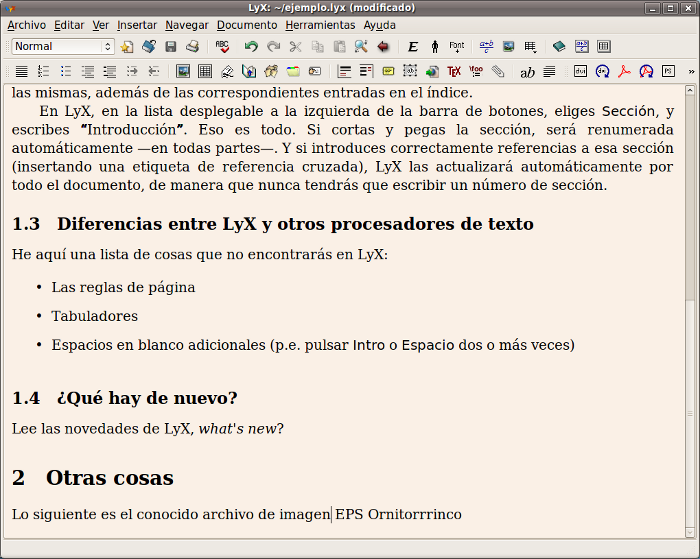
Task: View PostScript output
Action: 668,71
